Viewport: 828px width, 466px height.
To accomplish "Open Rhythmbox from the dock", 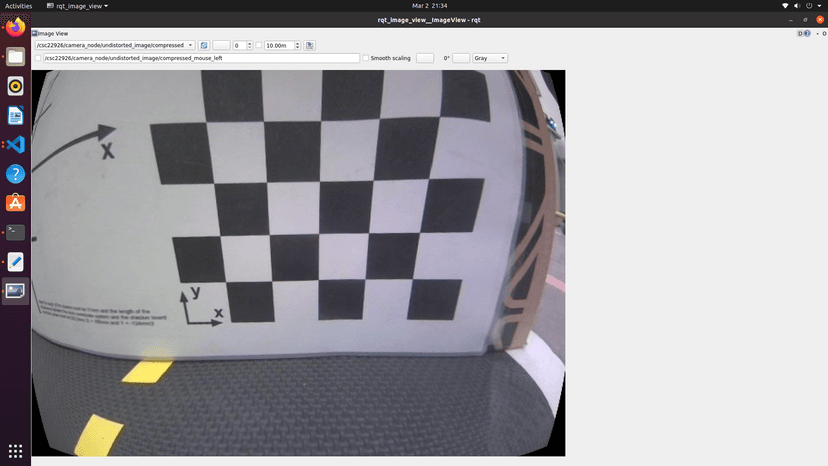I will click(15, 86).
